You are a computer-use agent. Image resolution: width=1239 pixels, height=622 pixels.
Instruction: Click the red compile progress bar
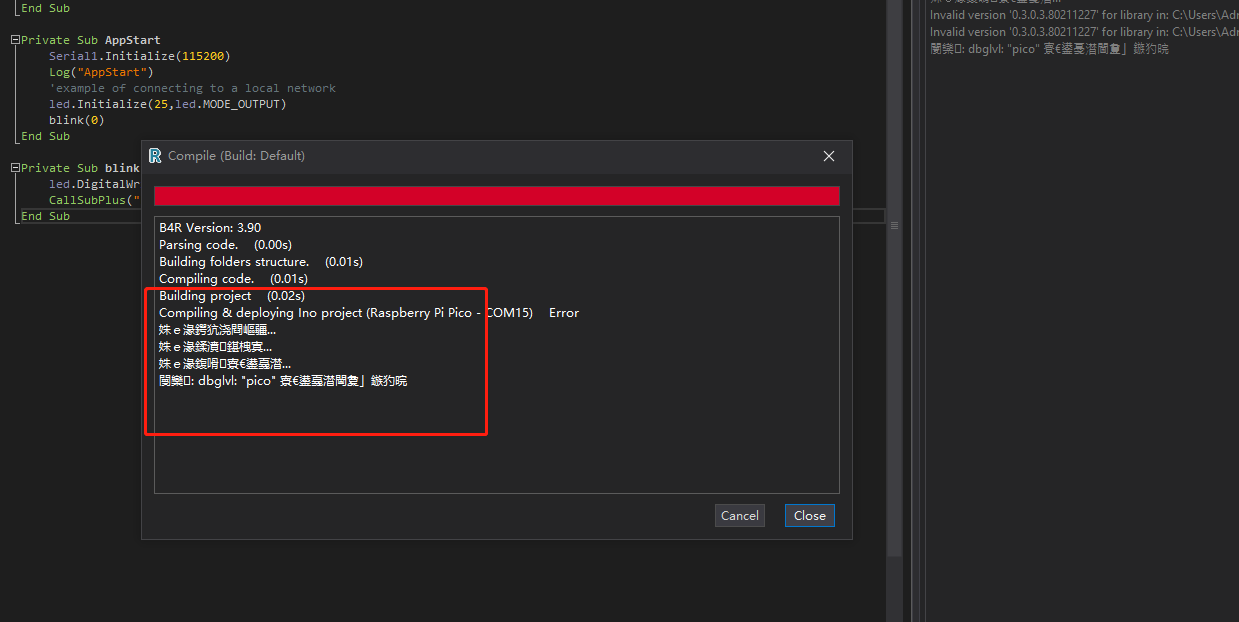click(x=497, y=196)
